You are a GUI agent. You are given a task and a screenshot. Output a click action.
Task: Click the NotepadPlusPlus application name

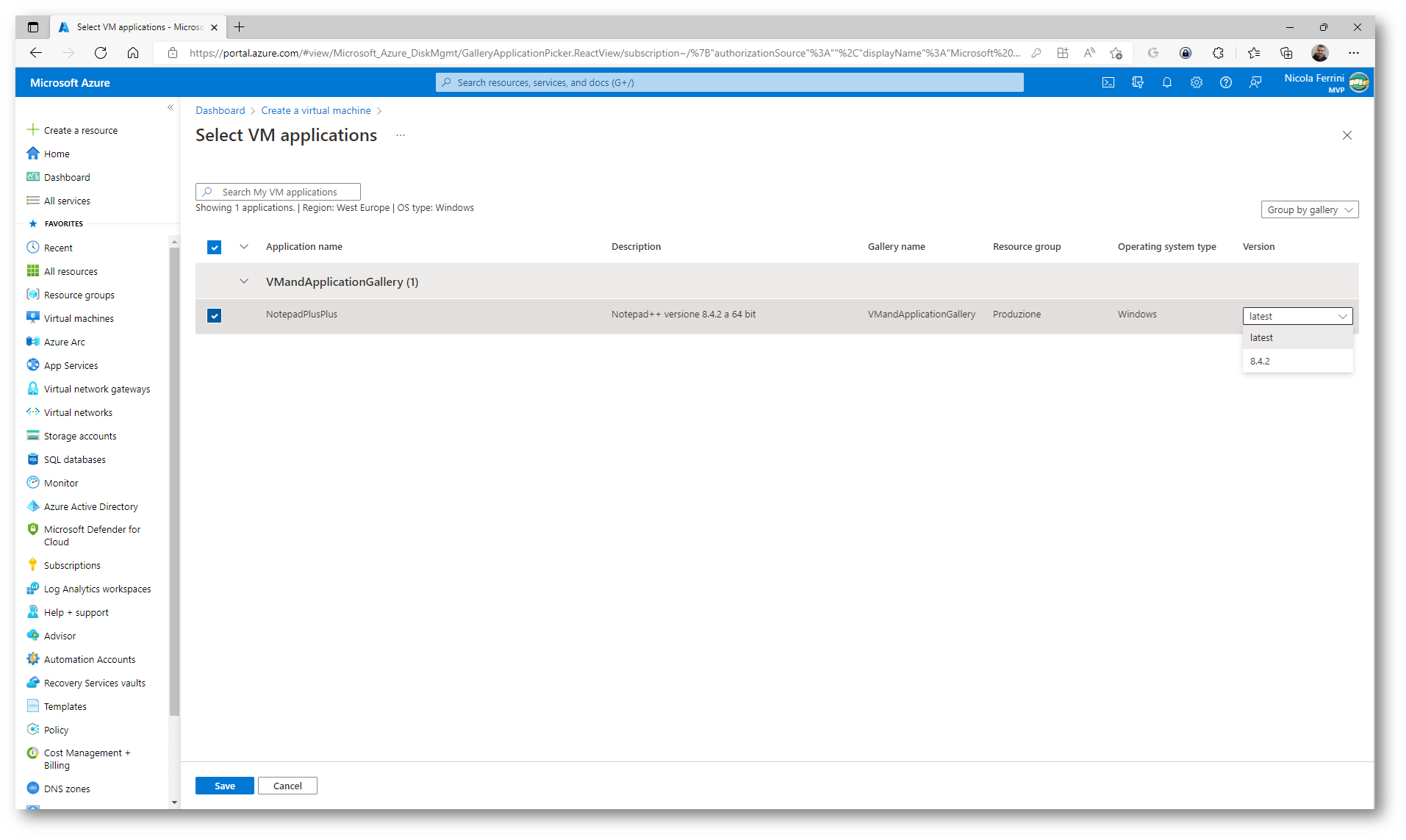[x=301, y=315]
